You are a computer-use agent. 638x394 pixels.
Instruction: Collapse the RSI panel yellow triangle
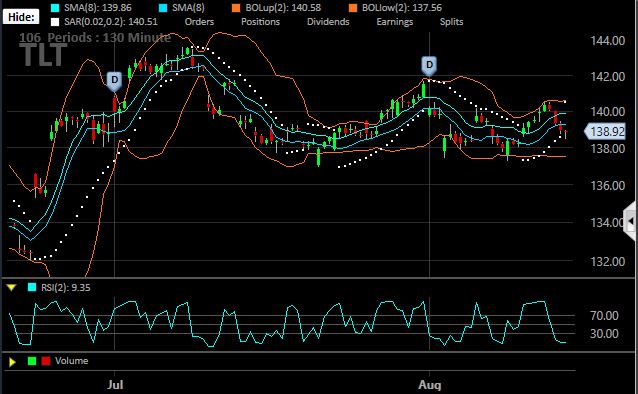(11, 288)
